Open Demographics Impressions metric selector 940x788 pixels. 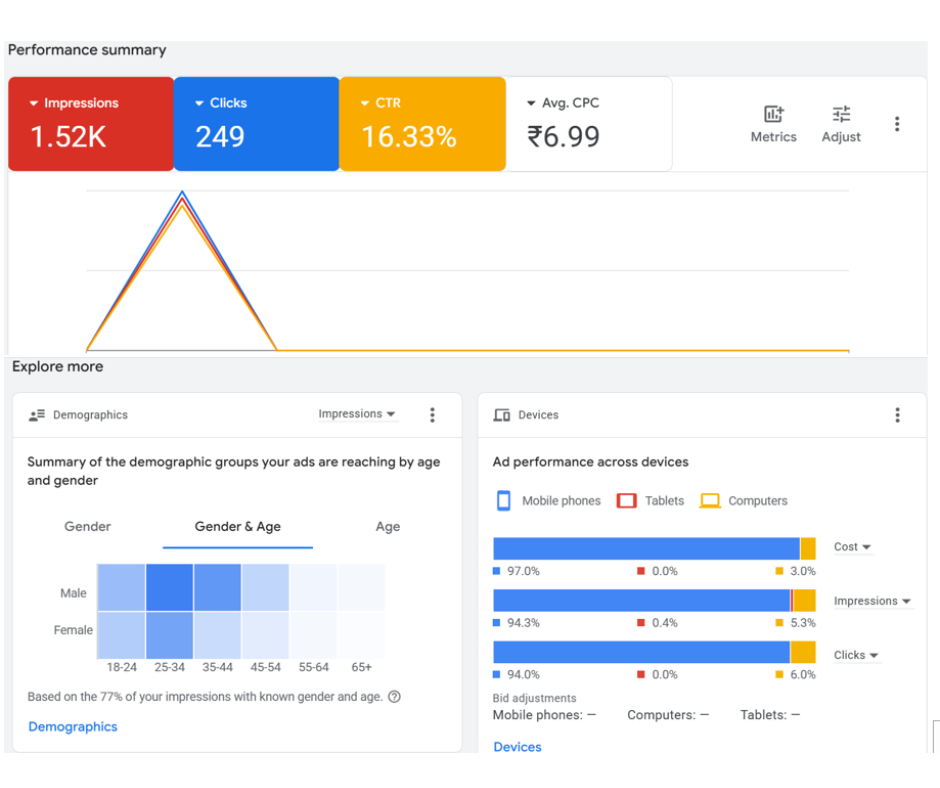[x=357, y=414]
